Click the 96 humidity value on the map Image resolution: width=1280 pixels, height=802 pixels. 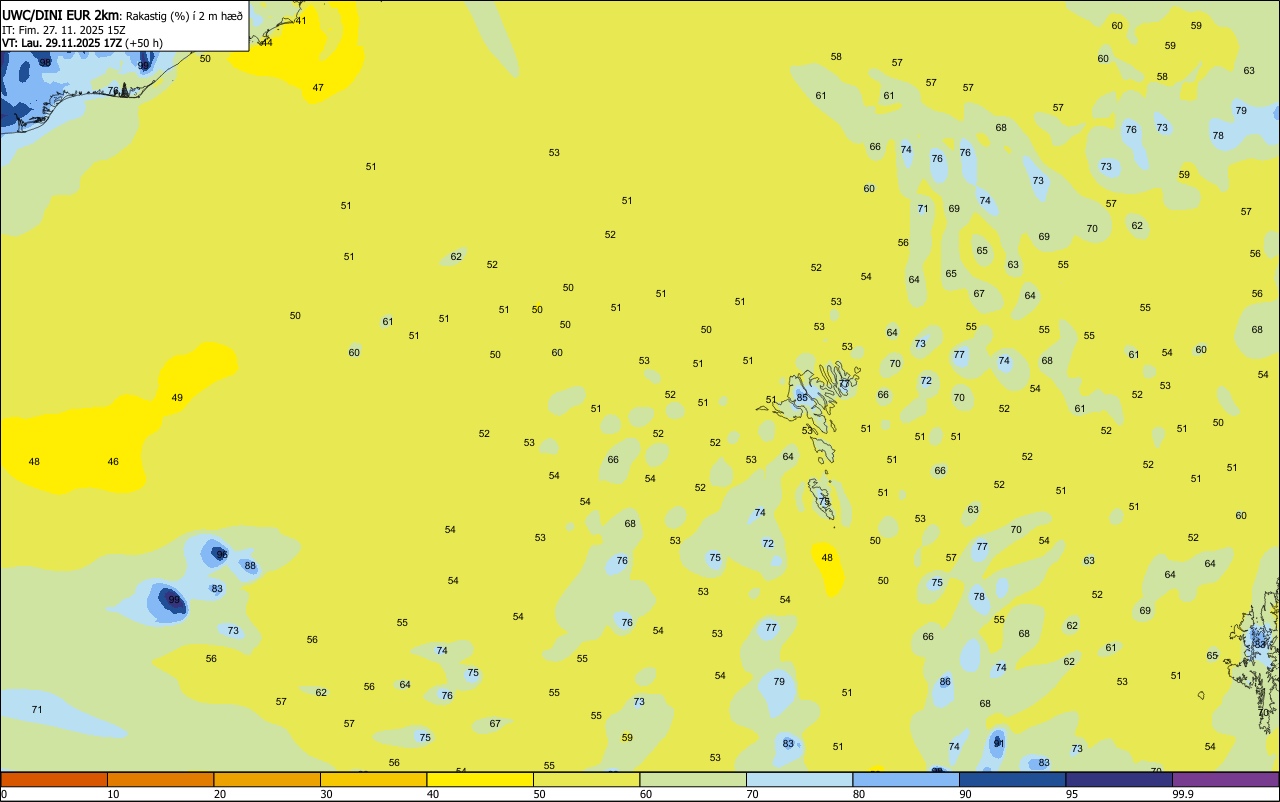click(x=222, y=555)
